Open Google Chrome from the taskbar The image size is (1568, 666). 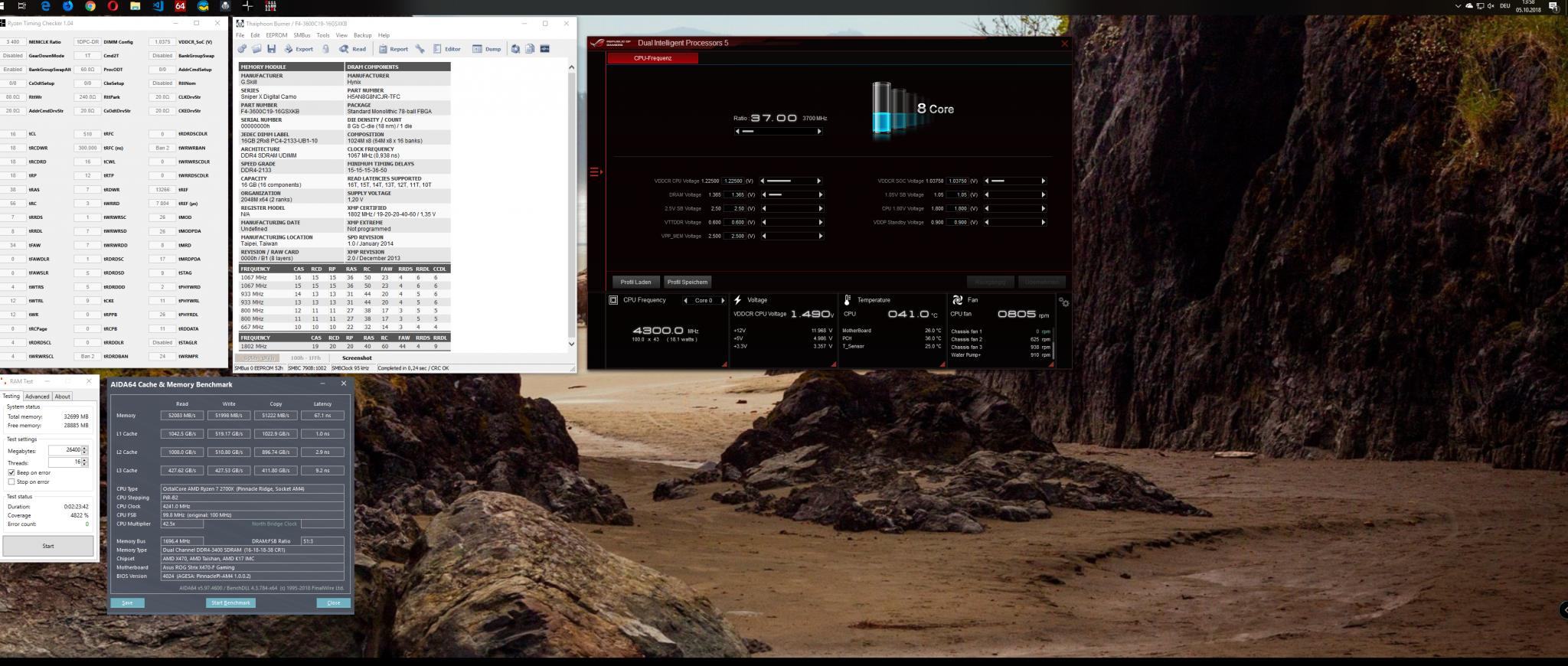pyautogui.click(x=90, y=6)
